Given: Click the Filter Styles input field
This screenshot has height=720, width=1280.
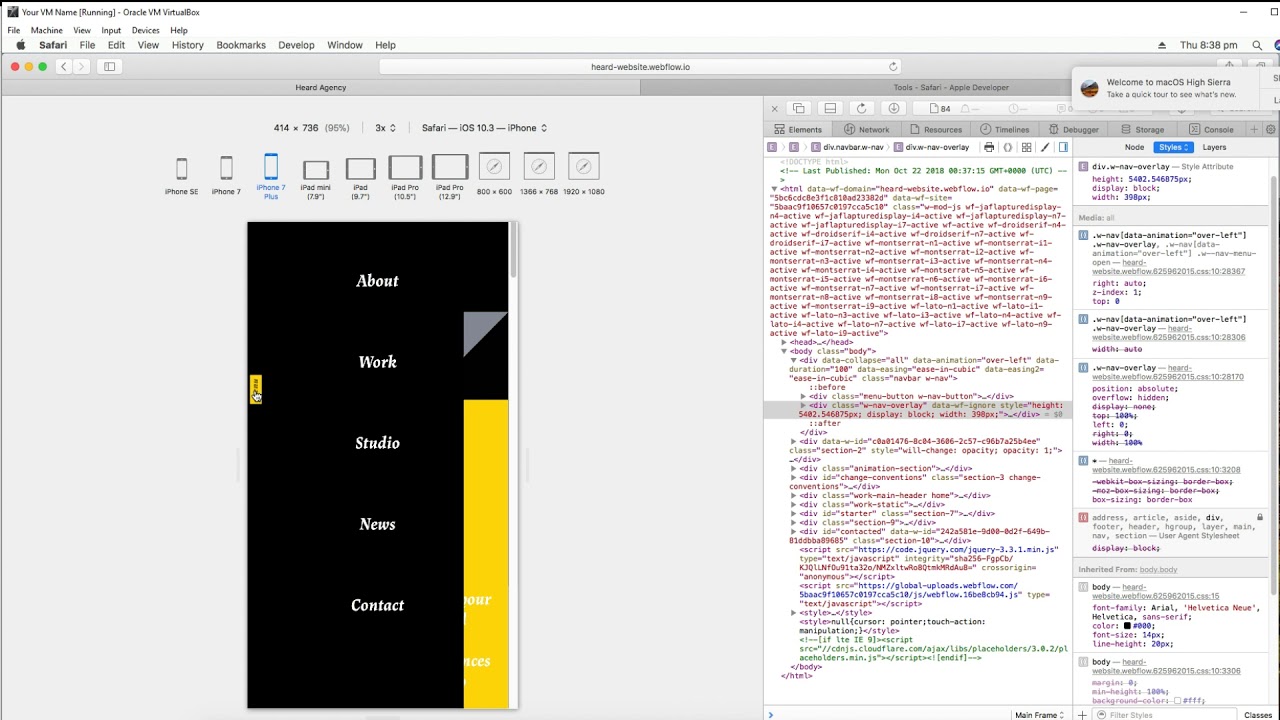Looking at the screenshot, I should 1165,715.
